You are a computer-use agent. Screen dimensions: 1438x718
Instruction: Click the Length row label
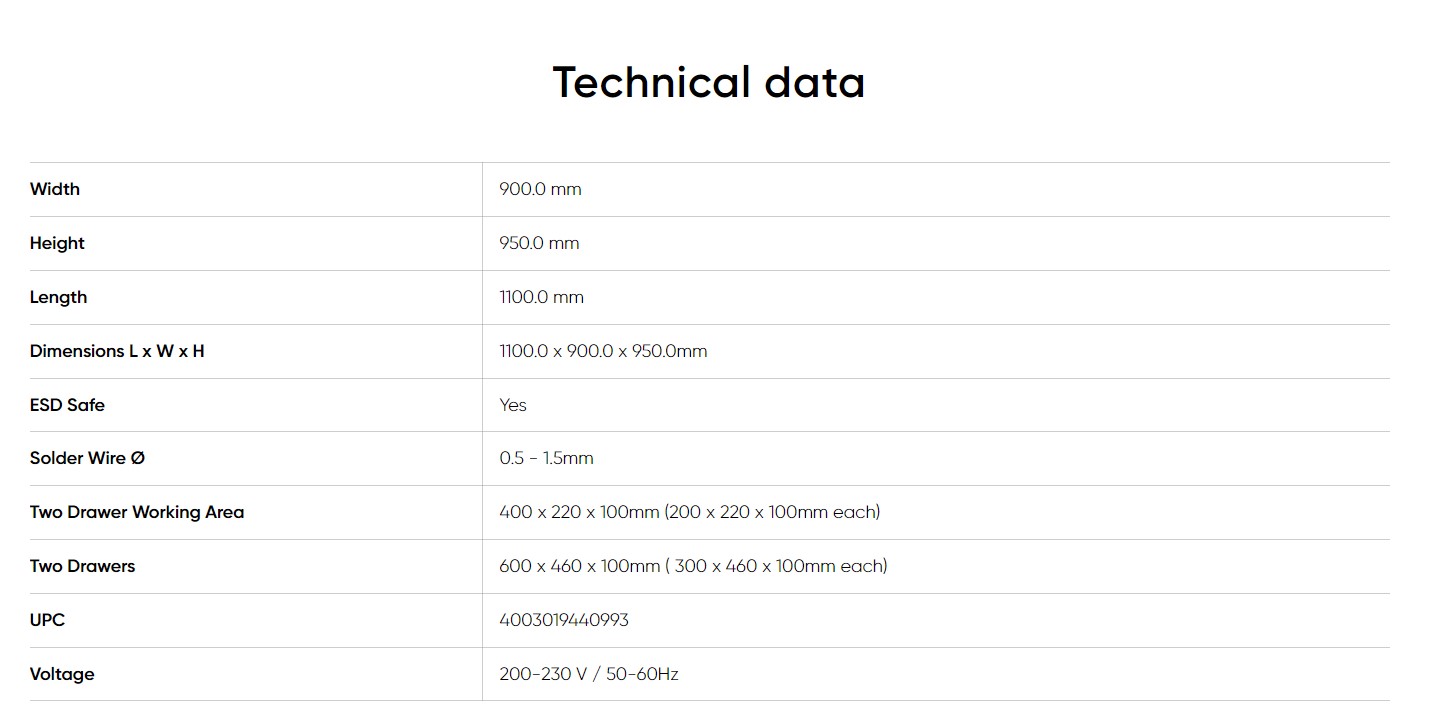point(58,297)
